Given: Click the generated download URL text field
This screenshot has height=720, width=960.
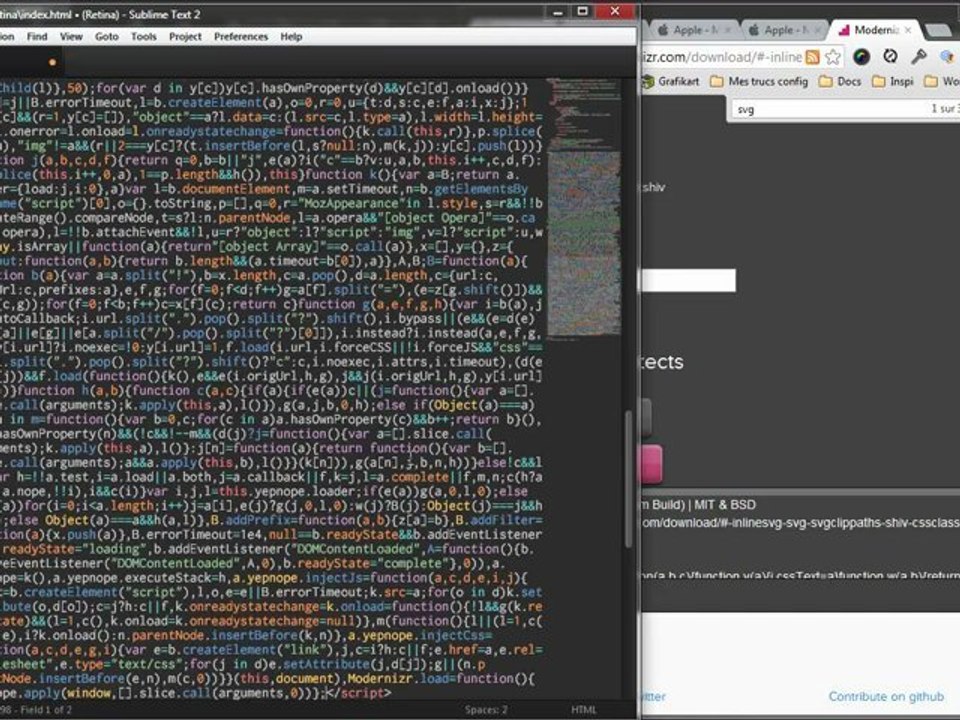Looking at the screenshot, I should (800, 522).
